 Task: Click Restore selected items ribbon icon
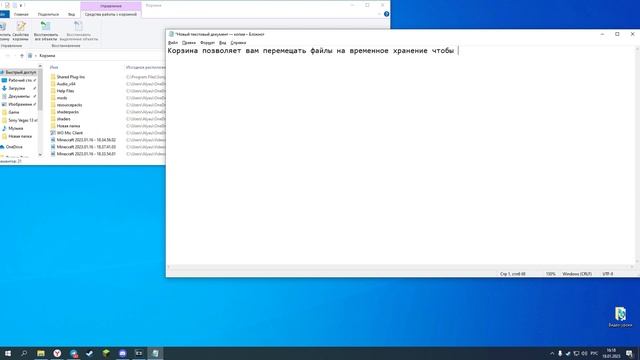(78, 31)
